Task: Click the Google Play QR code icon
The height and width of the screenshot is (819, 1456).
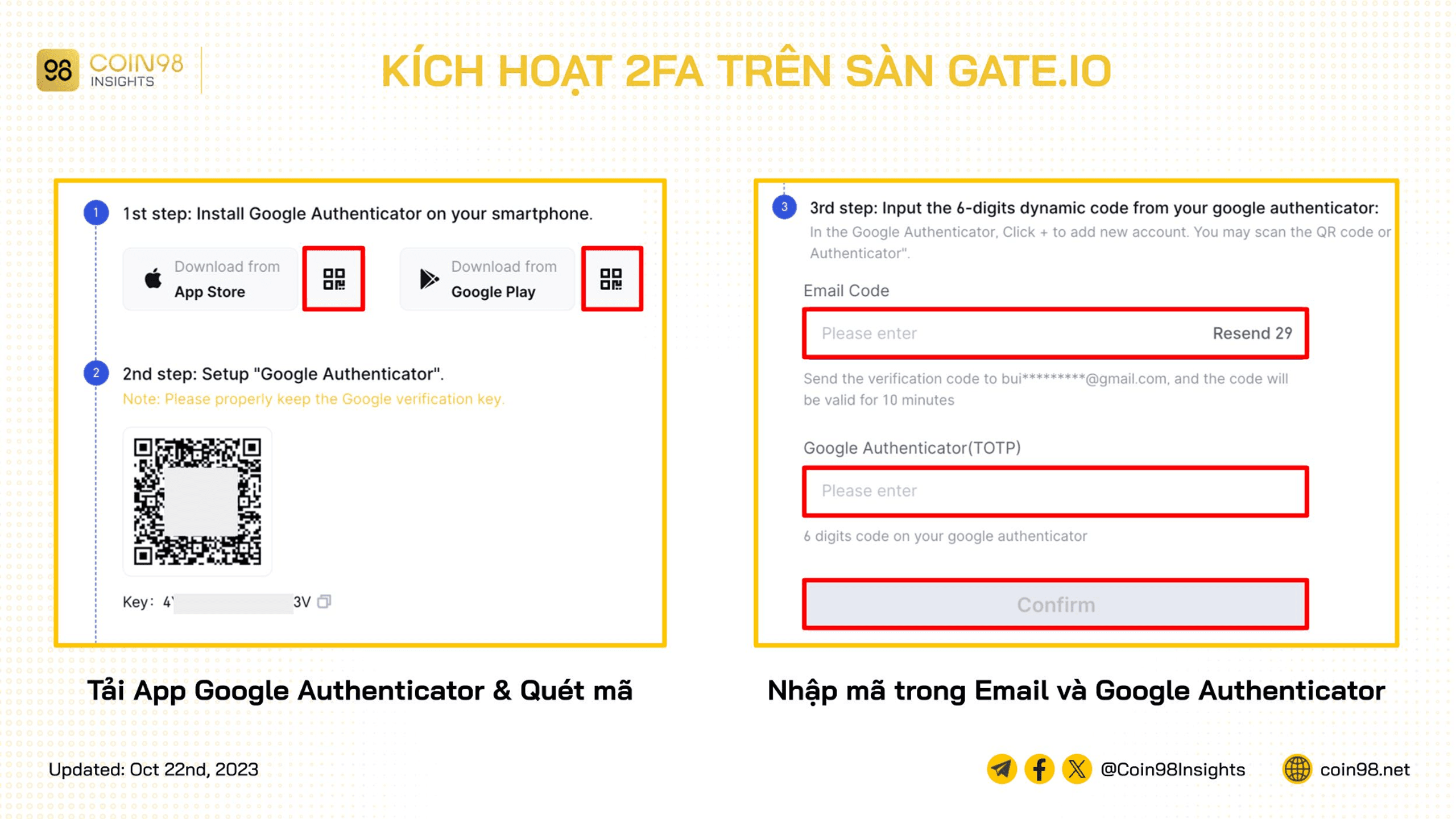Action: pyautogui.click(x=610, y=278)
